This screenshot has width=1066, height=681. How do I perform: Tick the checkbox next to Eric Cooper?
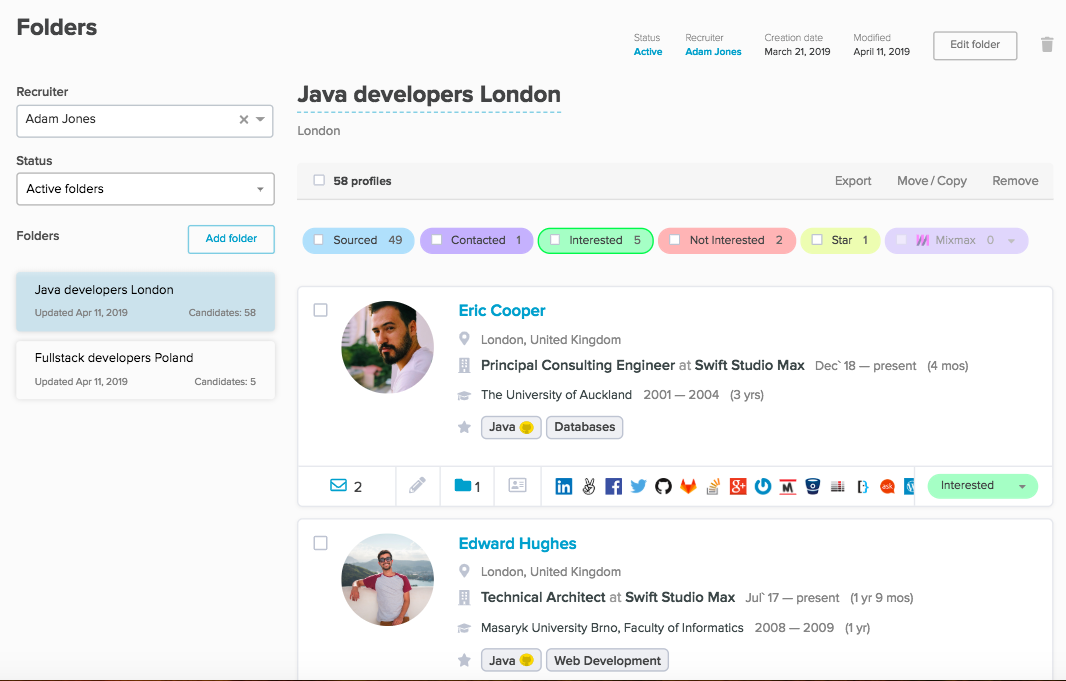pos(321,310)
